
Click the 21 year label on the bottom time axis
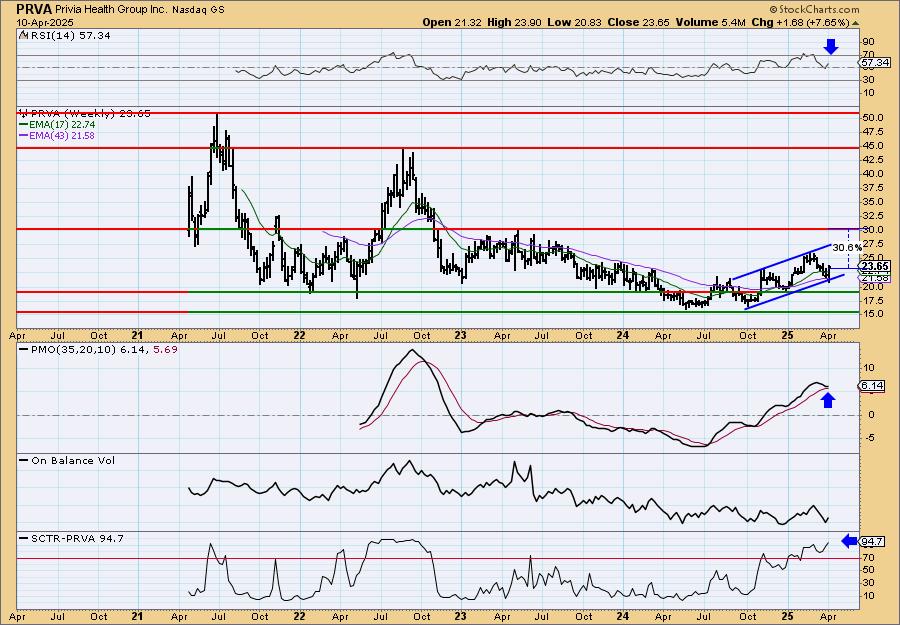136,616
